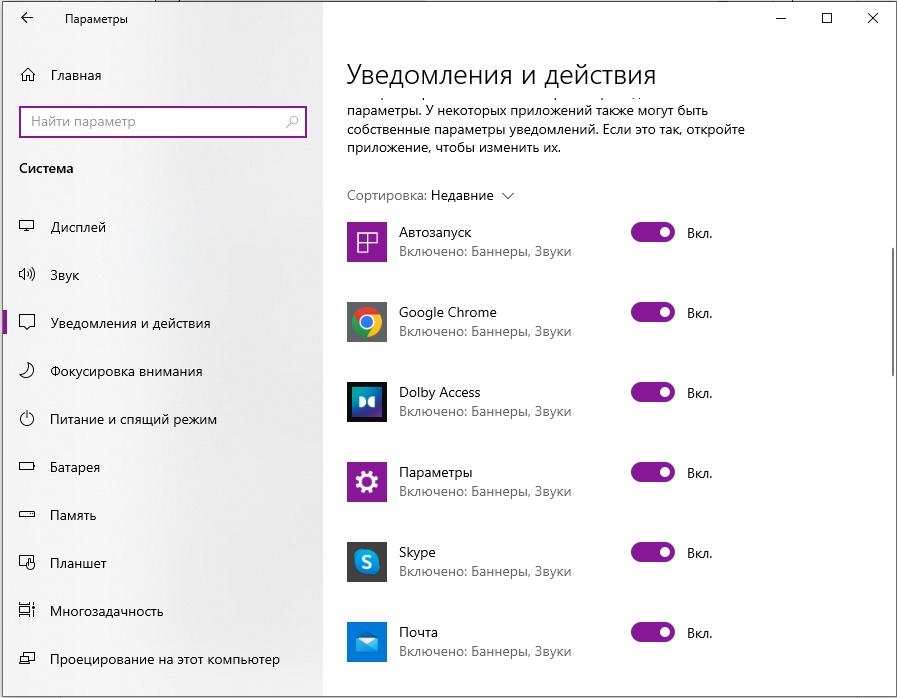Screen dimensions: 897x698
Task: Open Главная settings page
Action: [162, 75]
